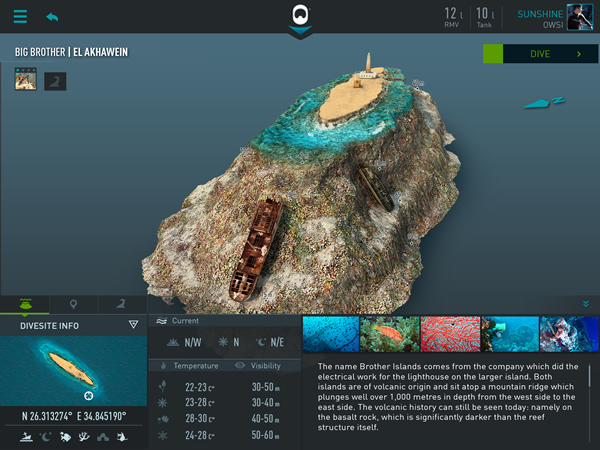Viewport: 600px width, 450px height.
Task: Switch to the map pin tab
Action: click(73, 303)
